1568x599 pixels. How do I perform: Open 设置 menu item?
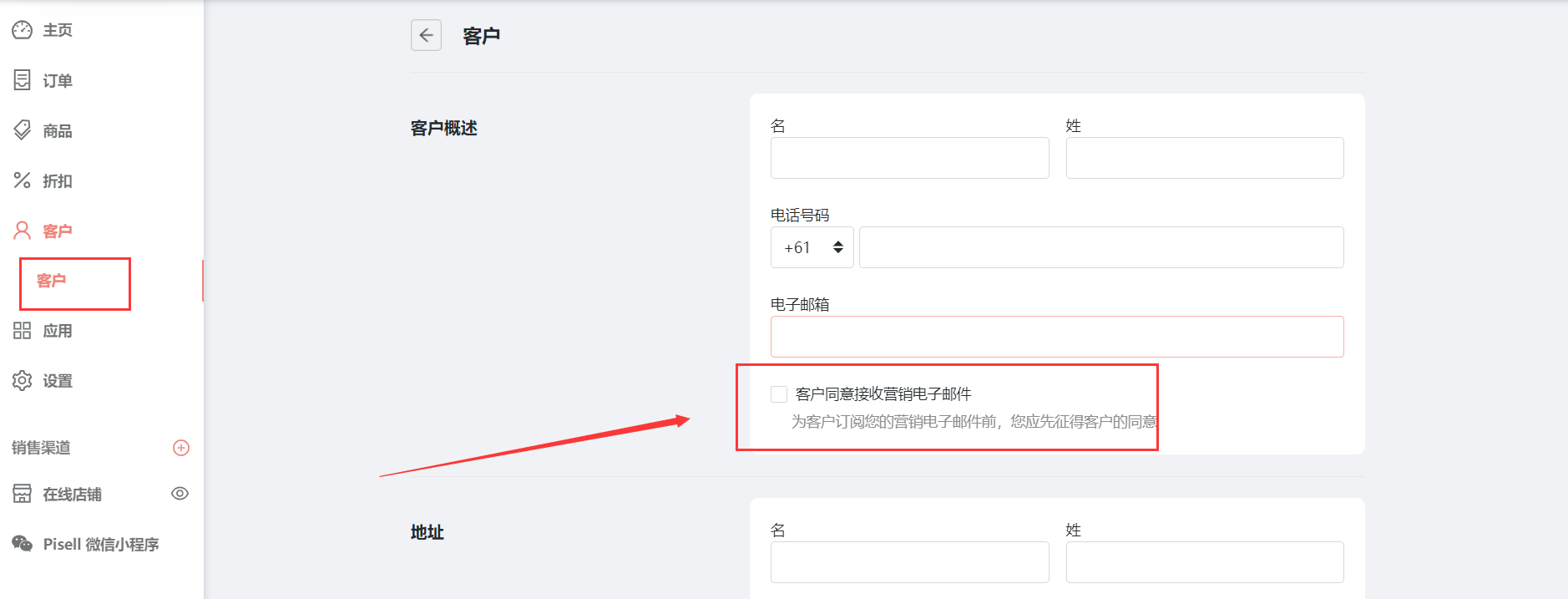58,381
